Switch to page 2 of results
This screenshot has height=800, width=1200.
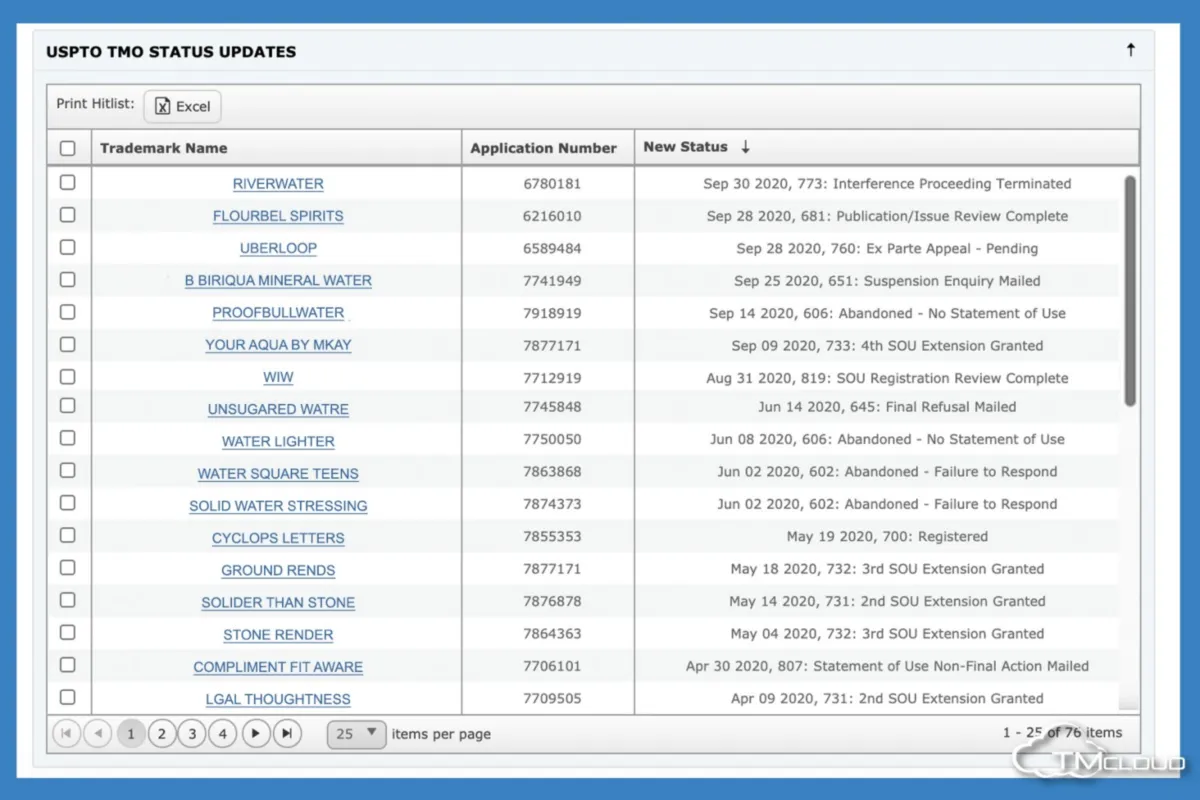161,734
